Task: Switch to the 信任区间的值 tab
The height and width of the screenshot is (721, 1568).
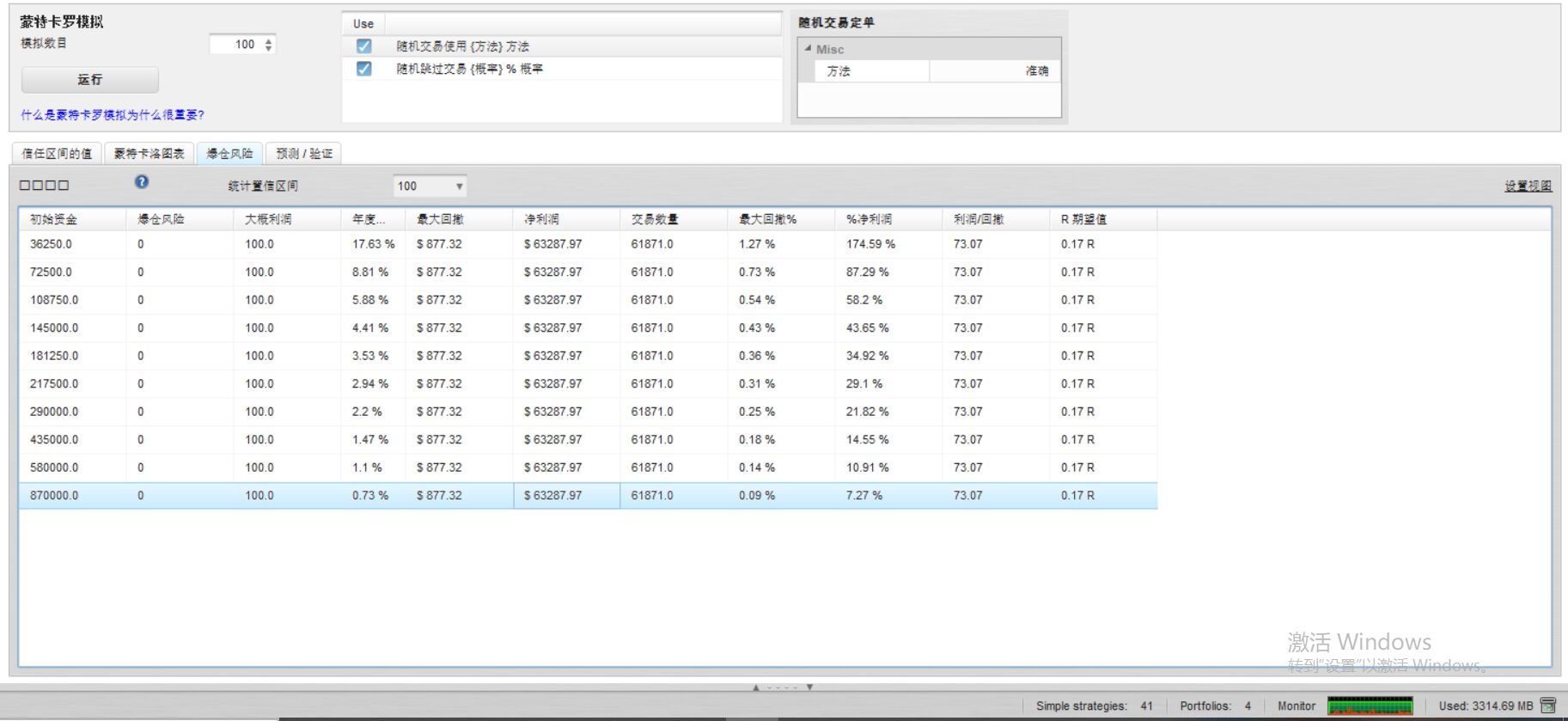Action: click(57, 154)
